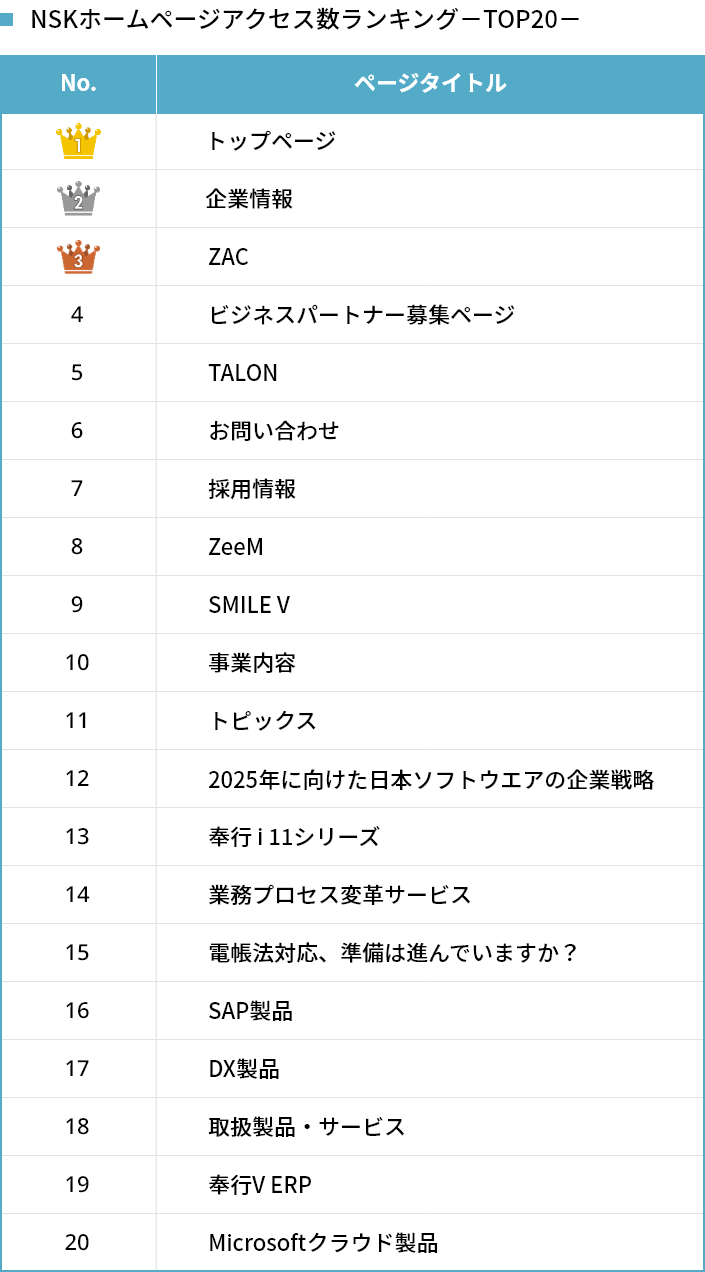
Task: Click the gold first-place crown icon
Action: (x=78, y=141)
